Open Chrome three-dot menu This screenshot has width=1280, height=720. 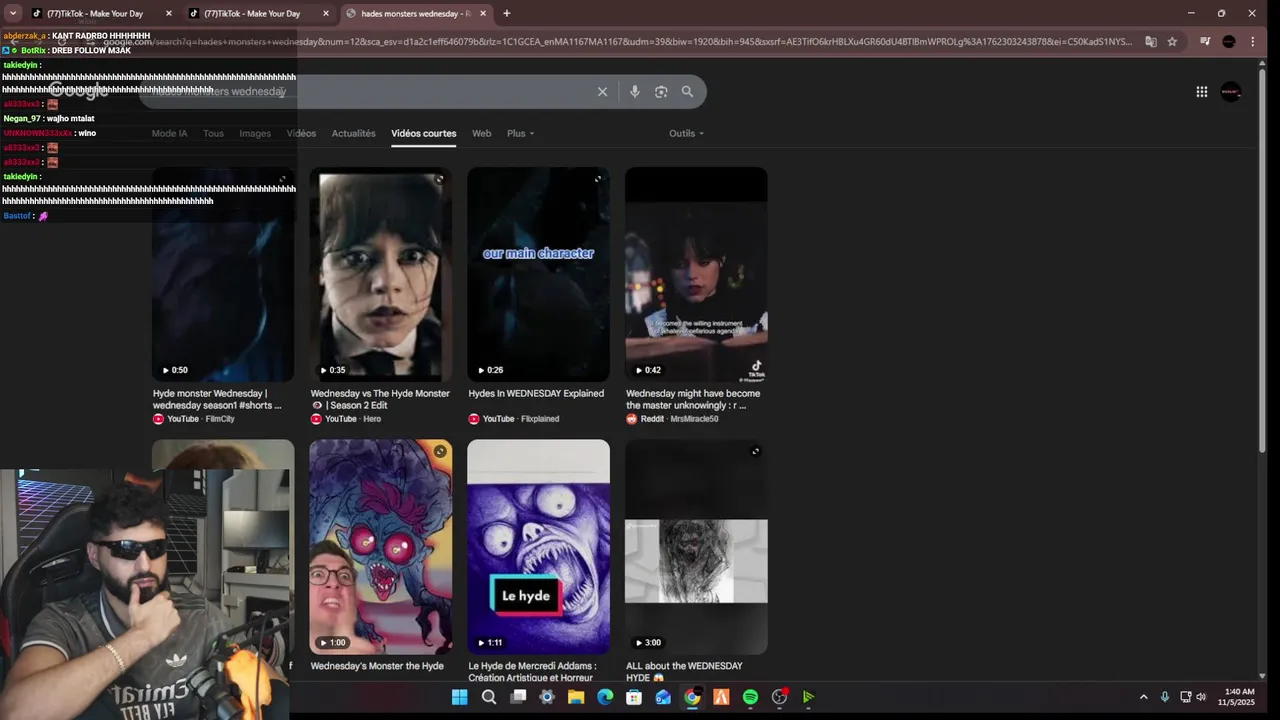pyautogui.click(x=1253, y=41)
